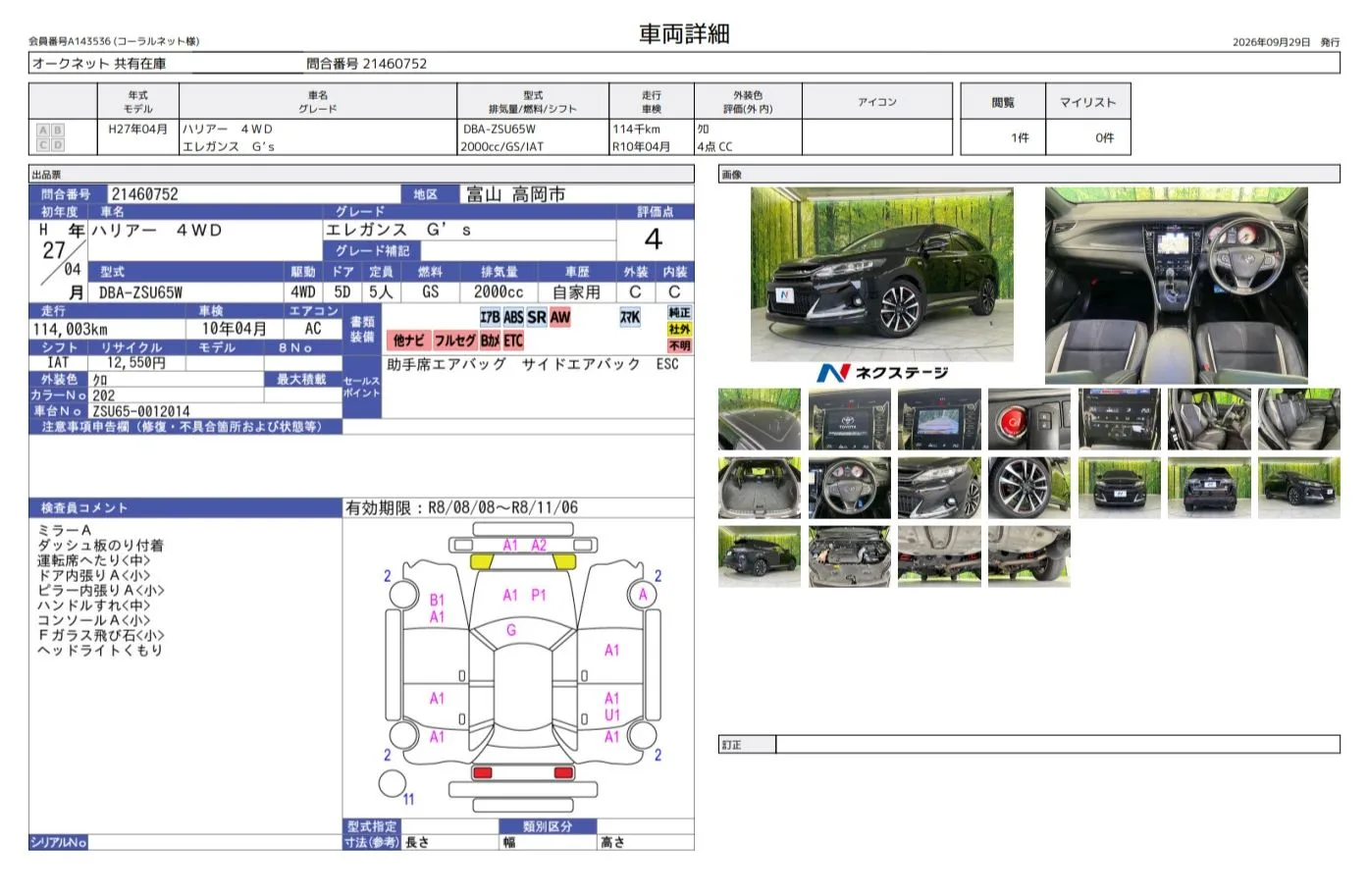This screenshot has height=896, width=1369.
Task: Click the U1 dent mark on diagram
Action: click(x=611, y=715)
